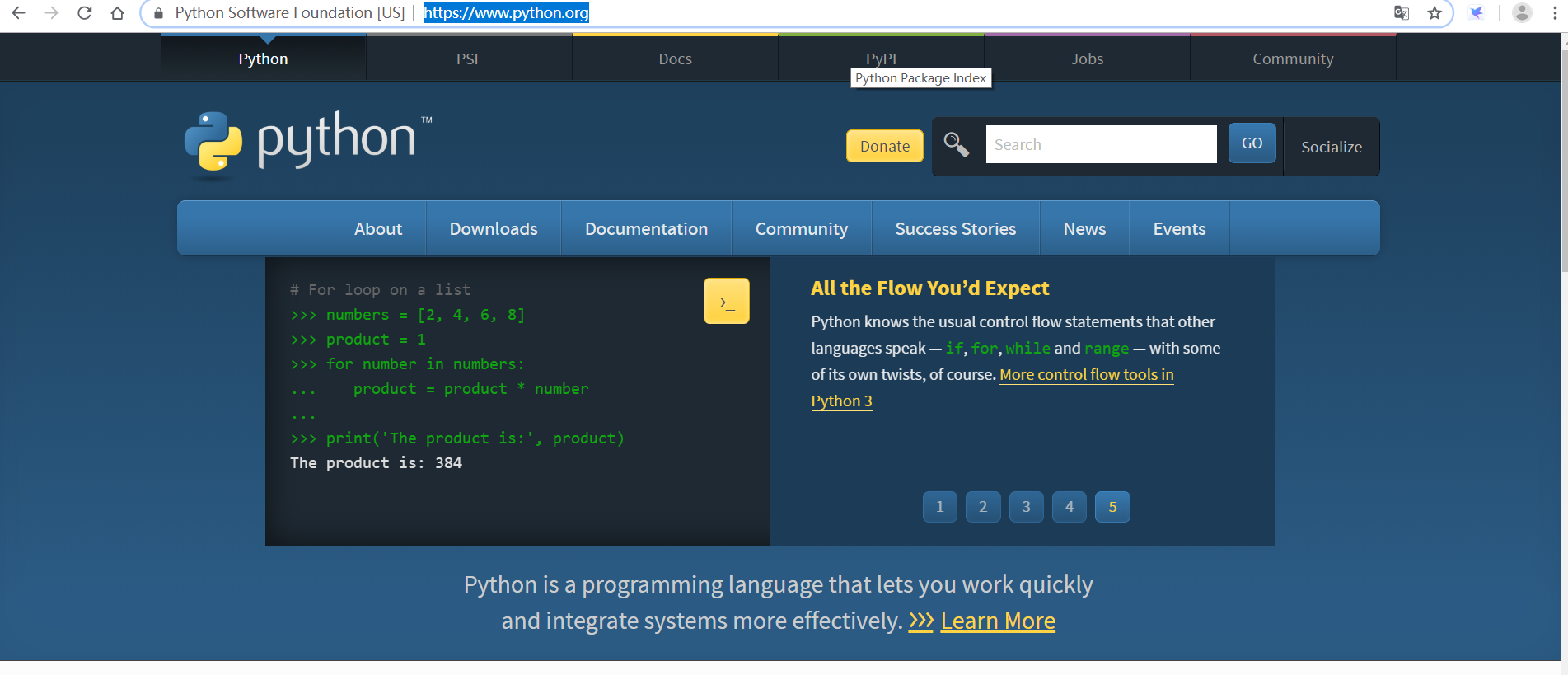The width and height of the screenshot is (1568, 675).
Task: Click the Python logo image
Action: coord(308,144)
